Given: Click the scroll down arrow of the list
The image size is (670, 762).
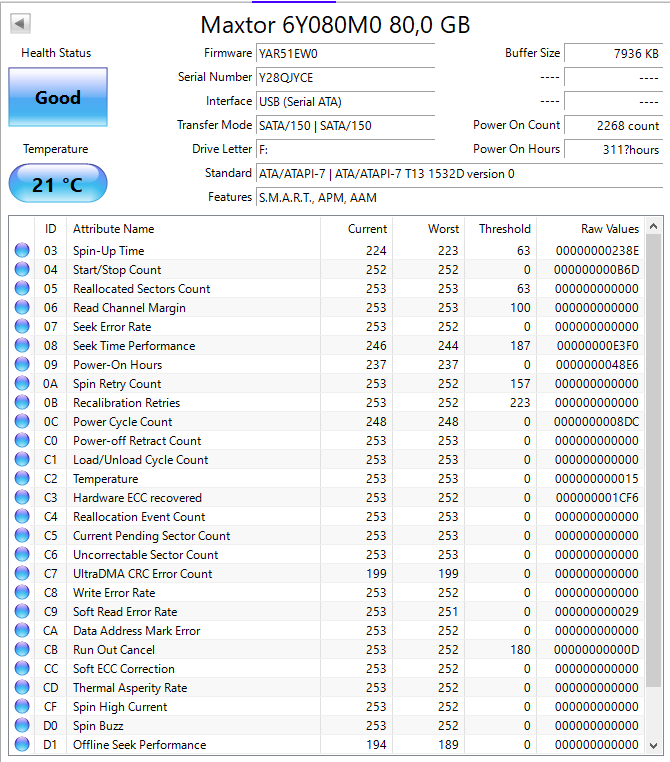Looking at the screenshot, I should click(x=654, y=745).
